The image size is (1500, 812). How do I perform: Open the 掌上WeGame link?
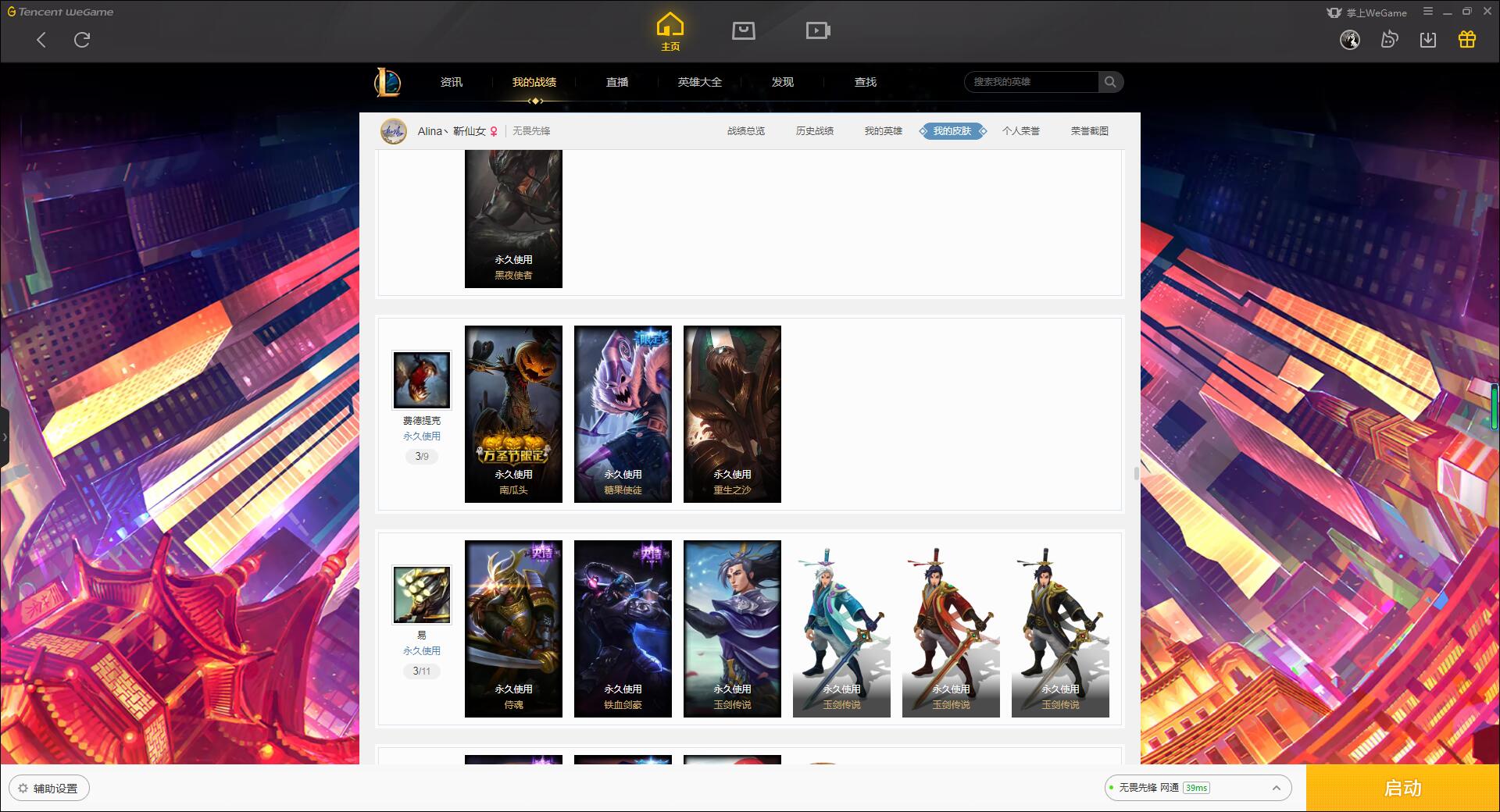pyautogui.click(x=1367, y=12)
